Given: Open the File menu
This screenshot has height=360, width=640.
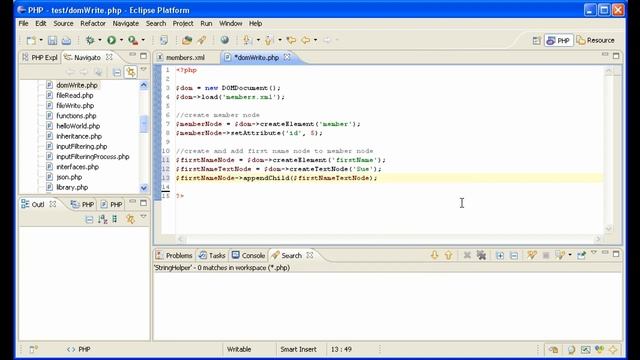Looking at the screenshot, I should [x=23, y=23].
